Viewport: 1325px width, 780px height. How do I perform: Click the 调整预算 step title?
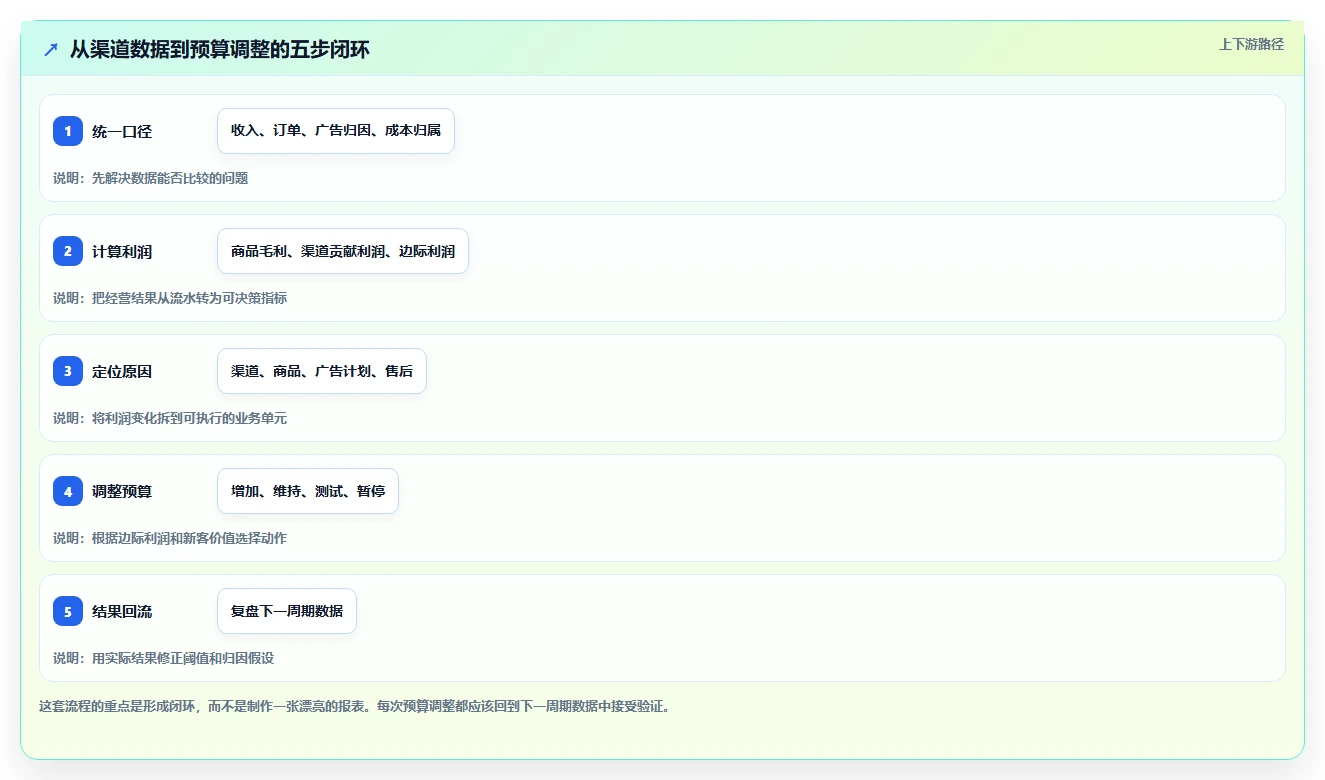click(122, 491)
